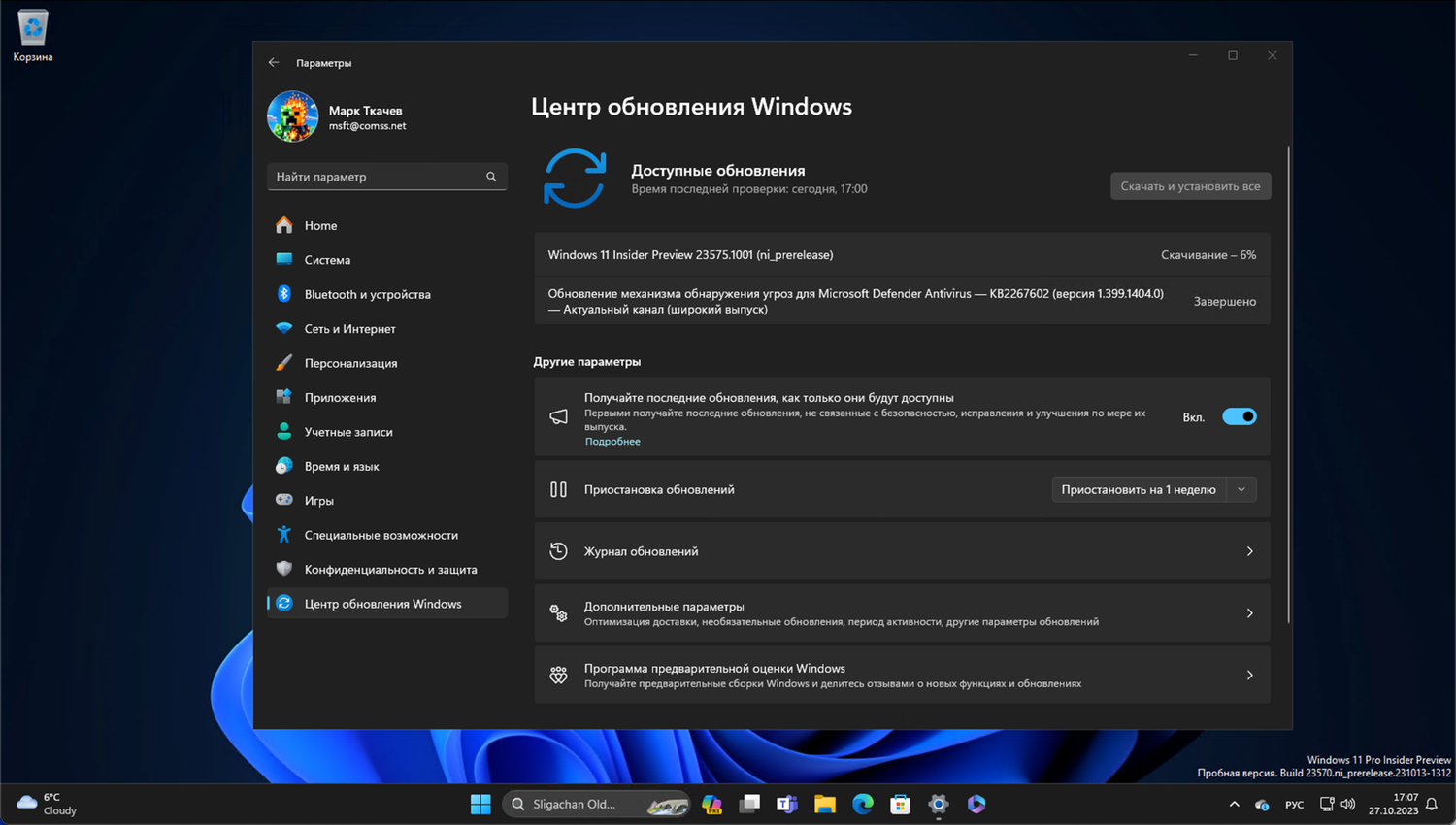Open the user profile picture
1456x825 pixels.
click(x=292, y=115)
